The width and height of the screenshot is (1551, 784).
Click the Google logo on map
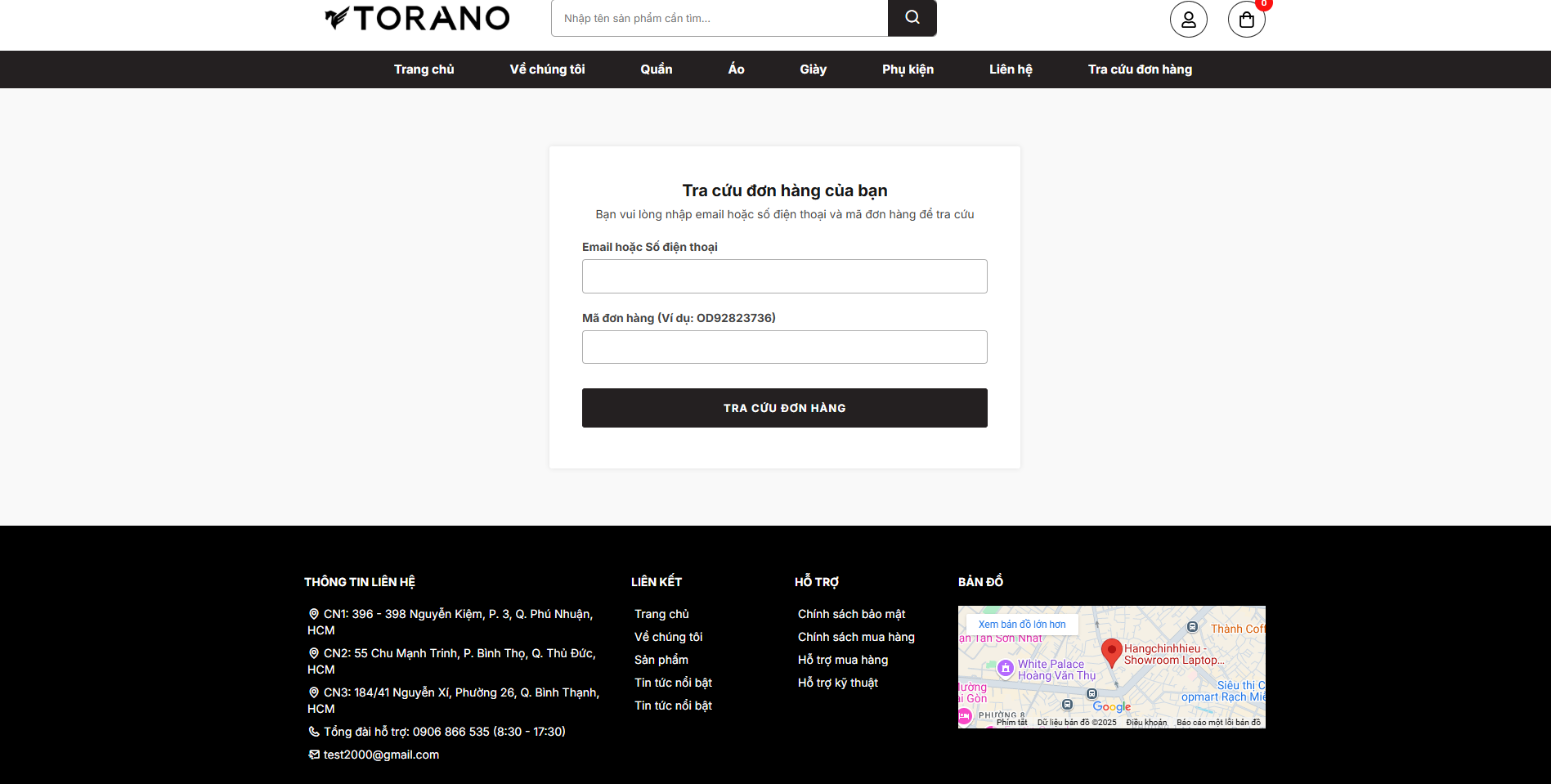point(1111,707)
